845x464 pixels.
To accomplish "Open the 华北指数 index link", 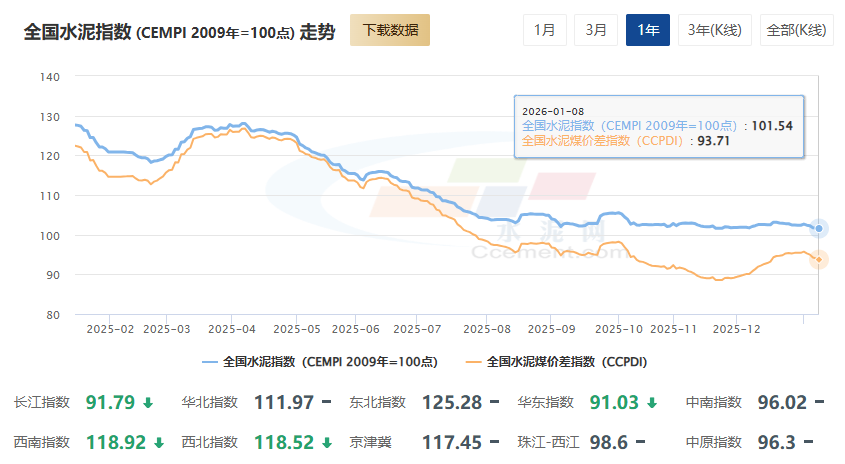I will pos(209,403).
